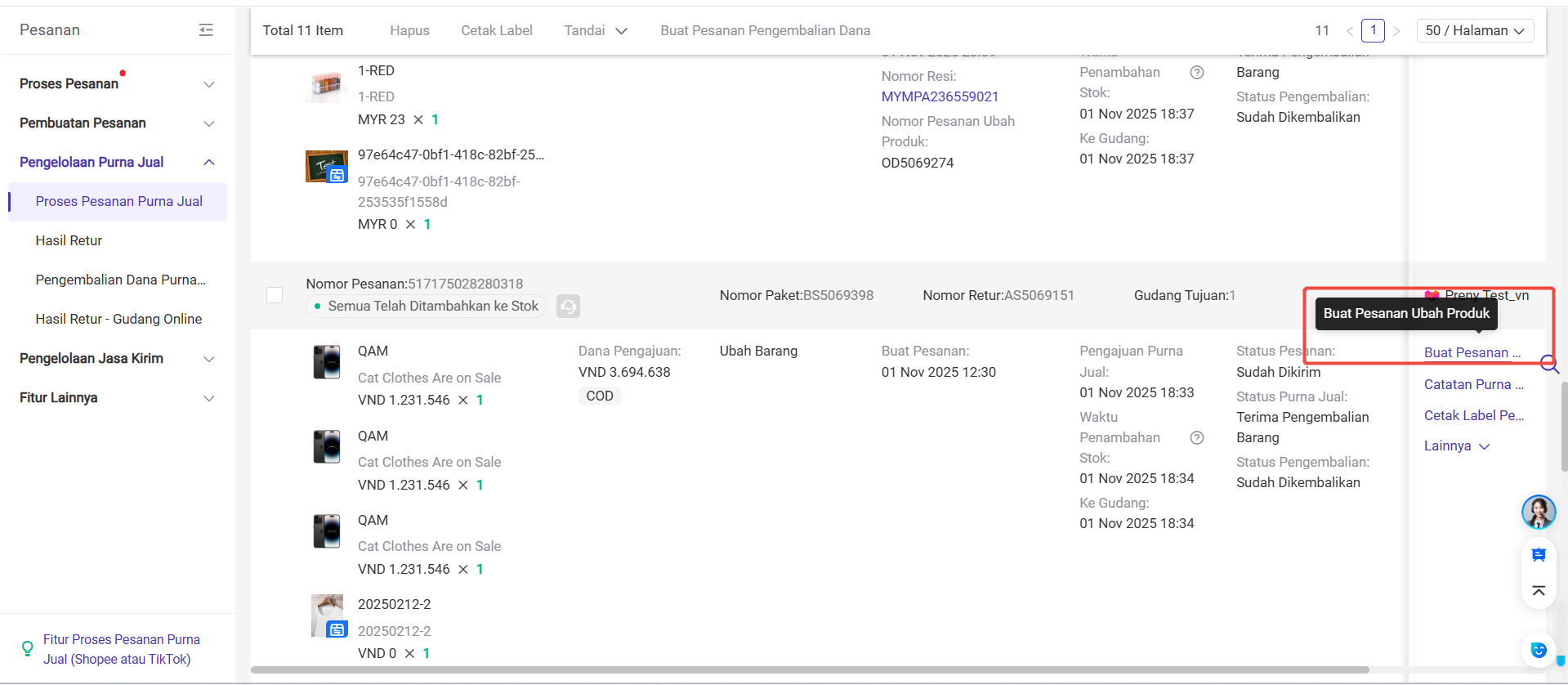Click the Catatan Purna action link

point(1472,384)
